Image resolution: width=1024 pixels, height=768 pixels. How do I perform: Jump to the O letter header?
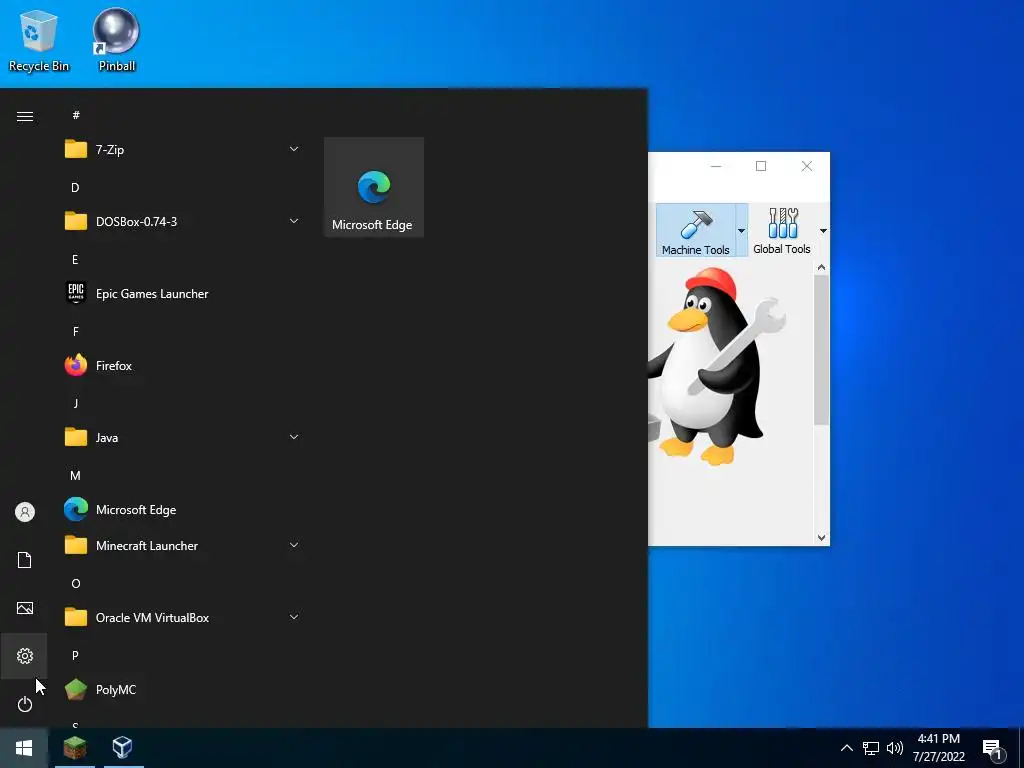coord(76,583)
